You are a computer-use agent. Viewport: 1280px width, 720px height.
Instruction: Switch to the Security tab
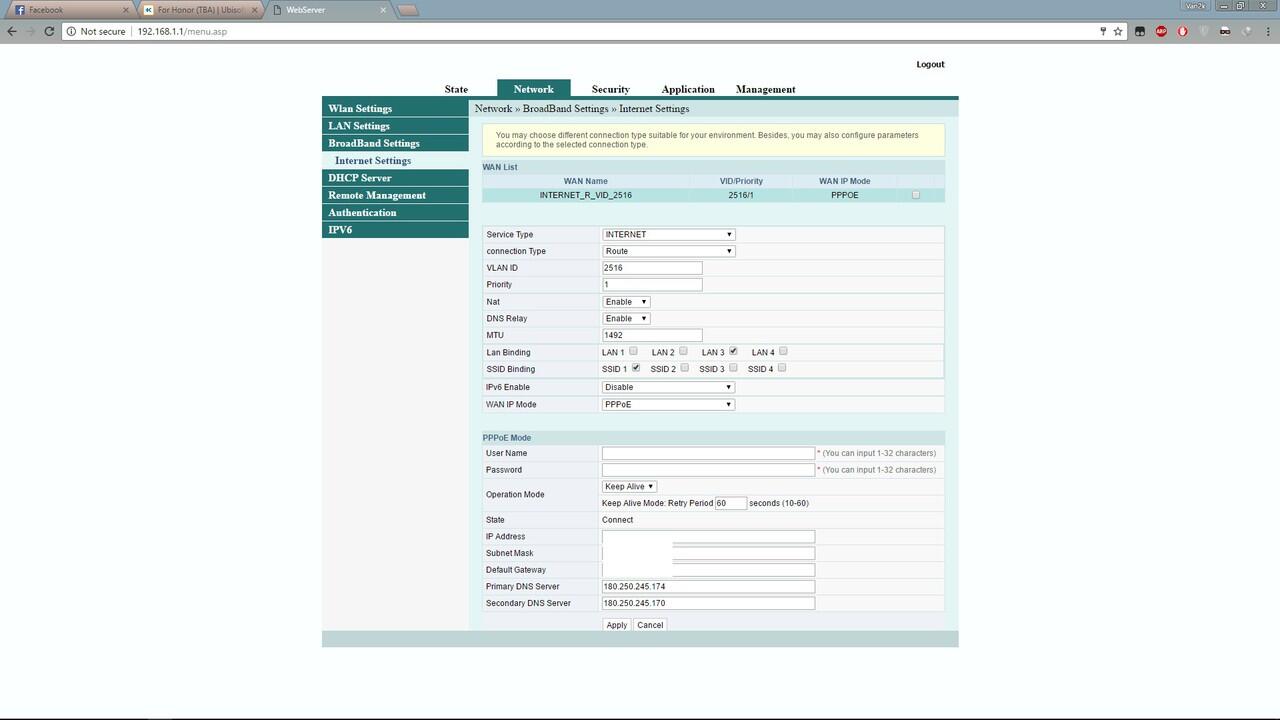tap(610, 89)
